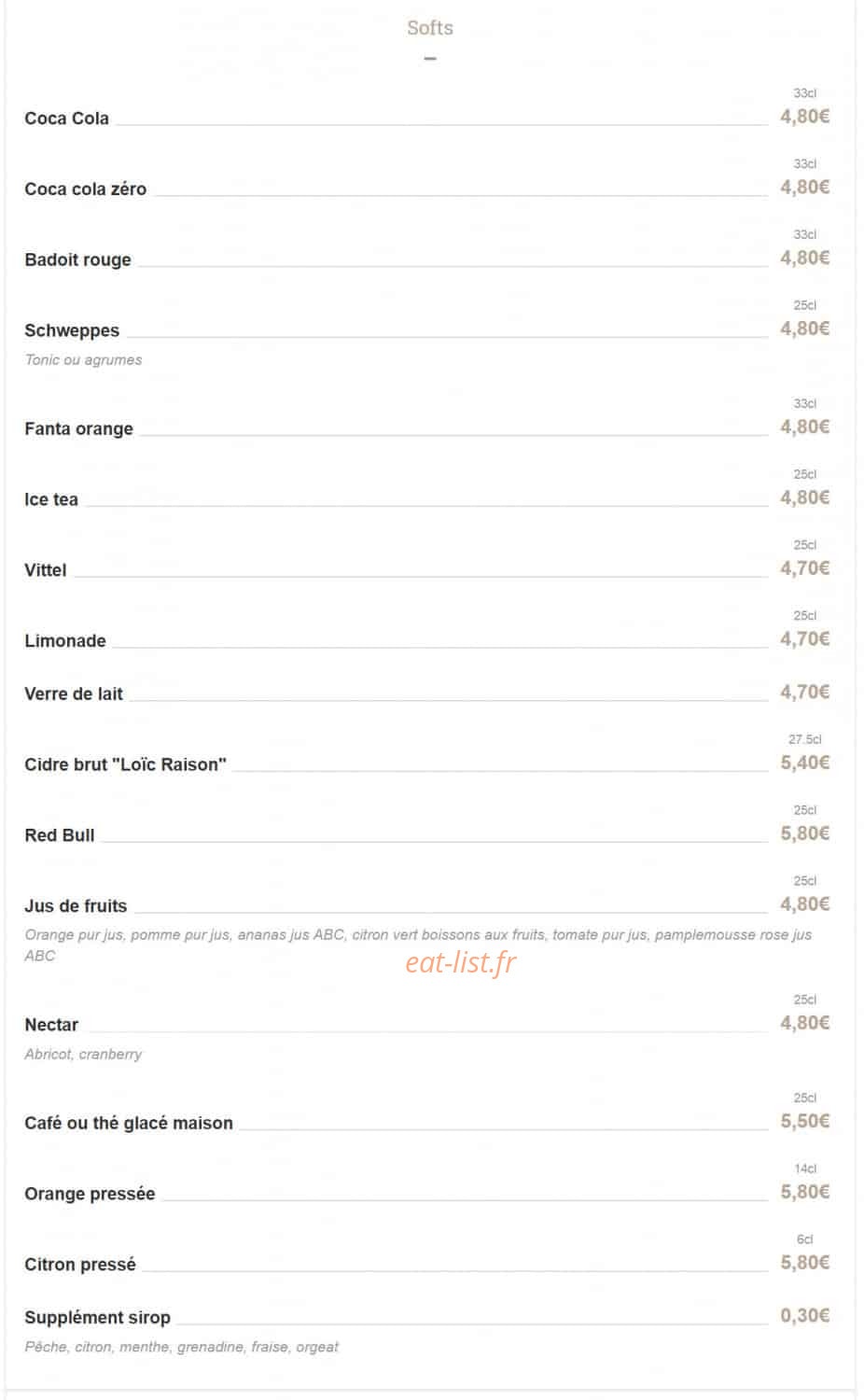Select Cidre brut "Loïc Raison"
Viewport: 864px width, 1400px height.
pos(125,765)
